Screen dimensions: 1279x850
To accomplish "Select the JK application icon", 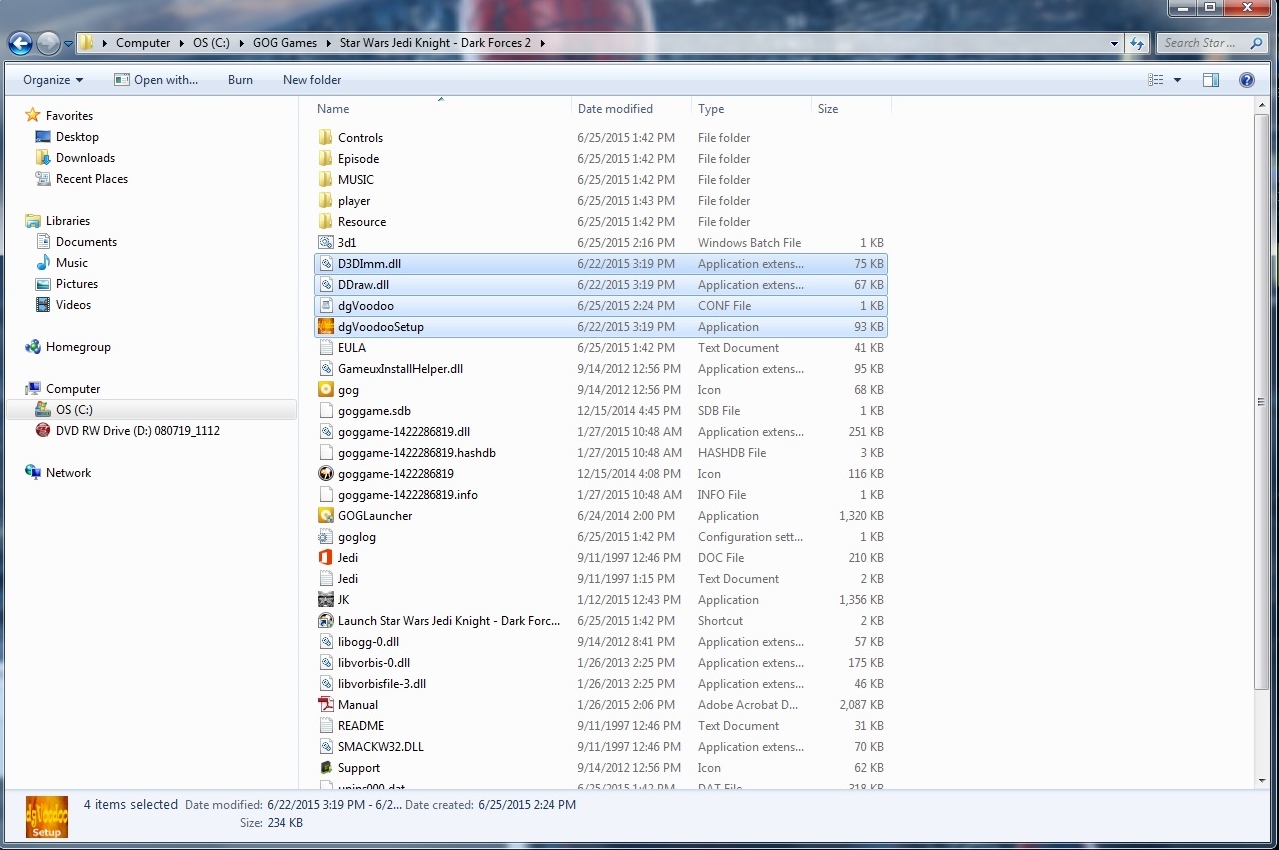I will [x=325, y=600].
